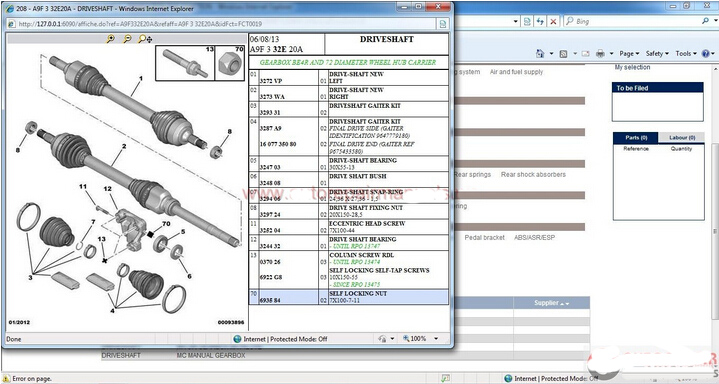Select part 3293 31 driveshaft gaiter kit
The image size is (719, 384).
click(x=348, y=109)
